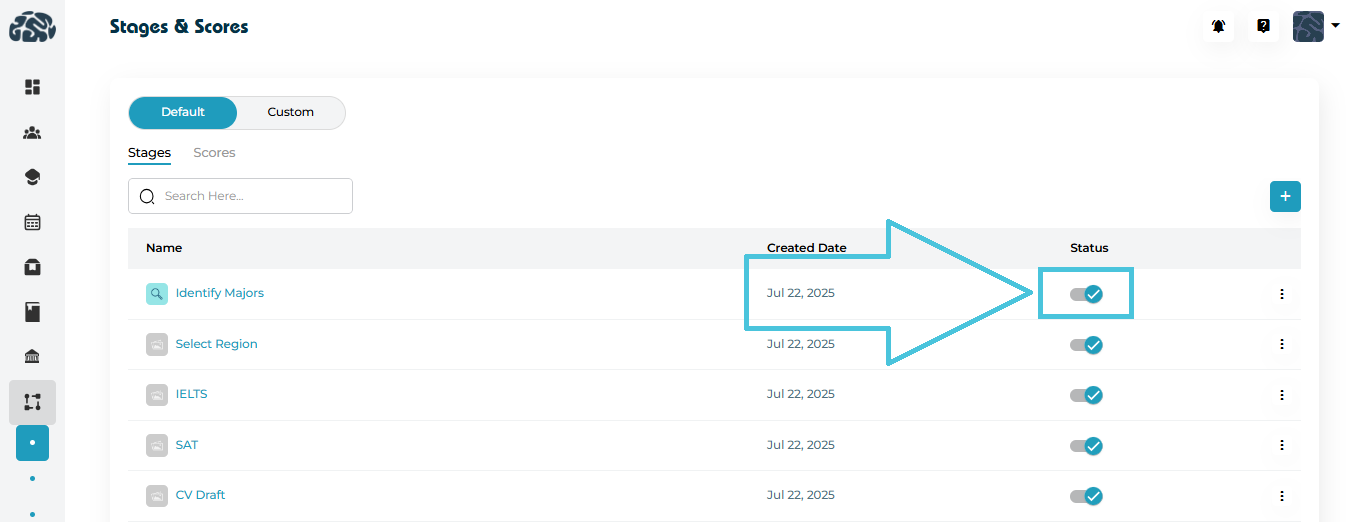Open the three-dot menu for Select Region
Image resolution: width=1361 pixels, height=522 pixels.
click(x=1281, y=344)
